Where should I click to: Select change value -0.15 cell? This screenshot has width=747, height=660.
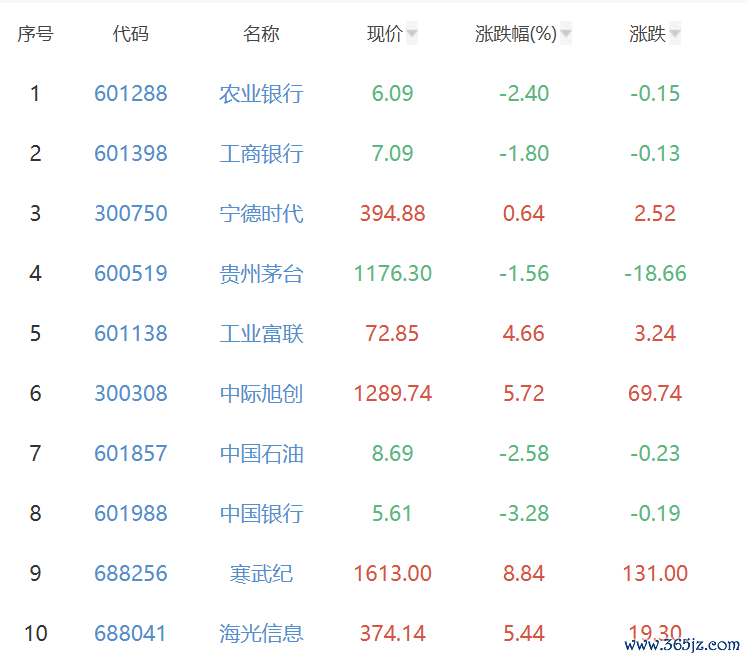655,93
